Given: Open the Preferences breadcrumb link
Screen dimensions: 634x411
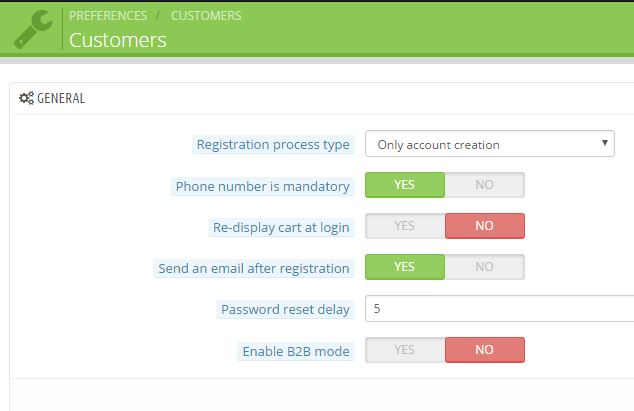Looking at the screenshot, I should pyautogui.click(x=108, y=16).
